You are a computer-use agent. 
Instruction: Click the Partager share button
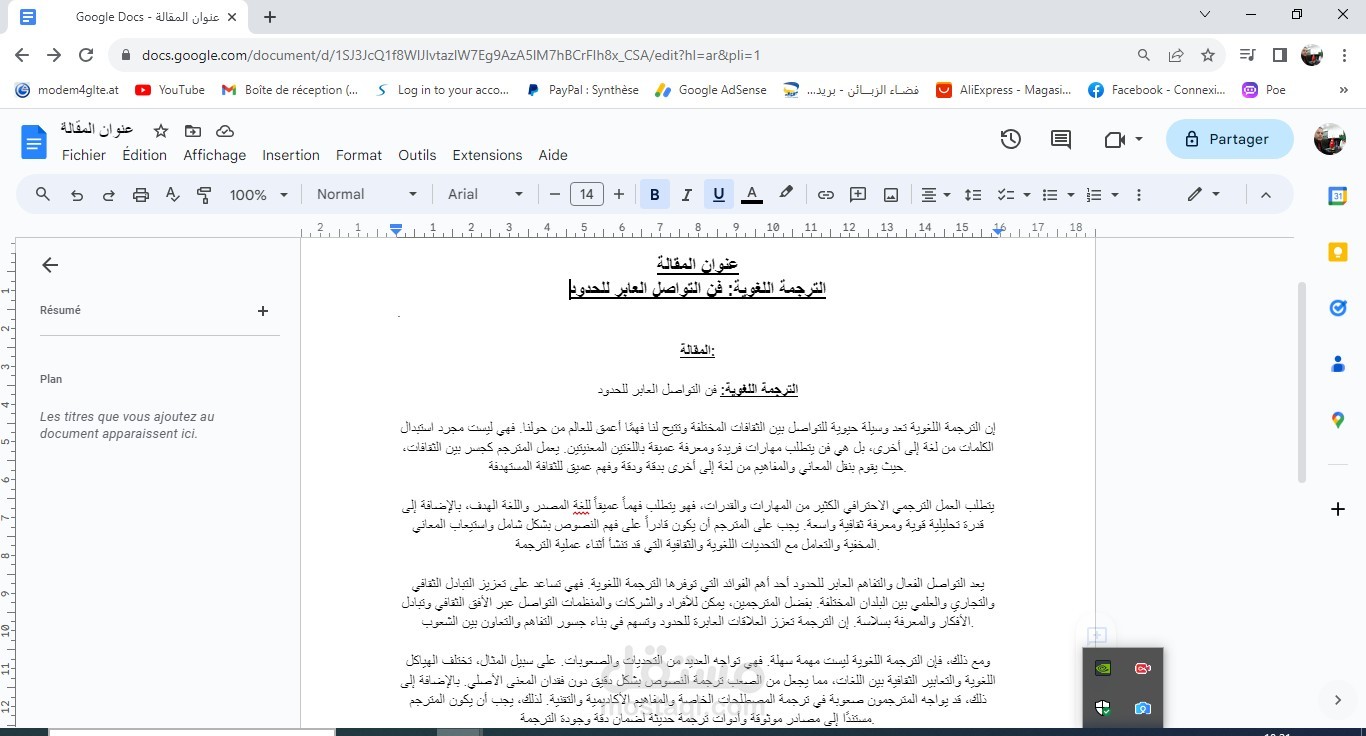pos(1229,140)
